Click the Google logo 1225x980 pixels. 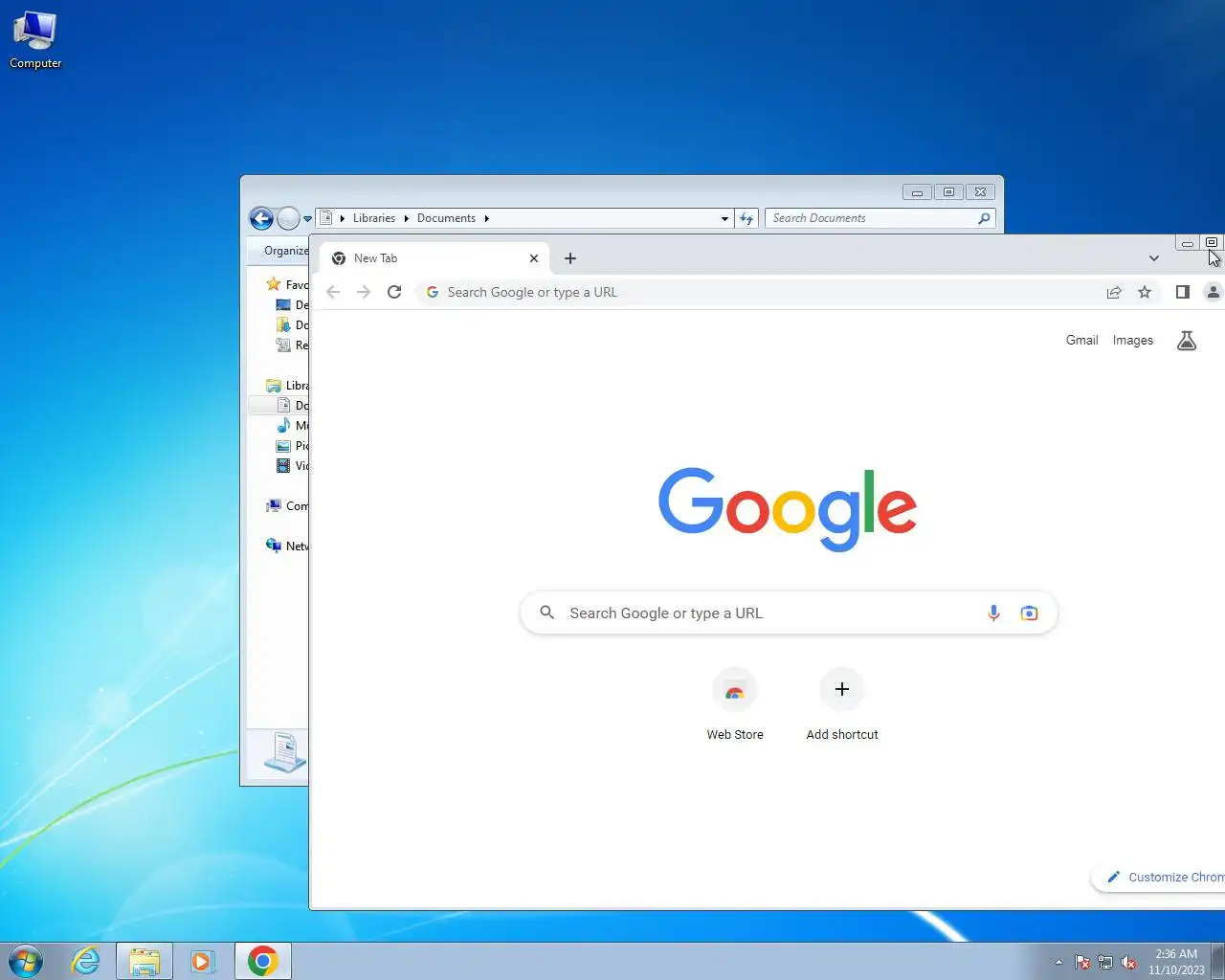click(x=788, y=509)
